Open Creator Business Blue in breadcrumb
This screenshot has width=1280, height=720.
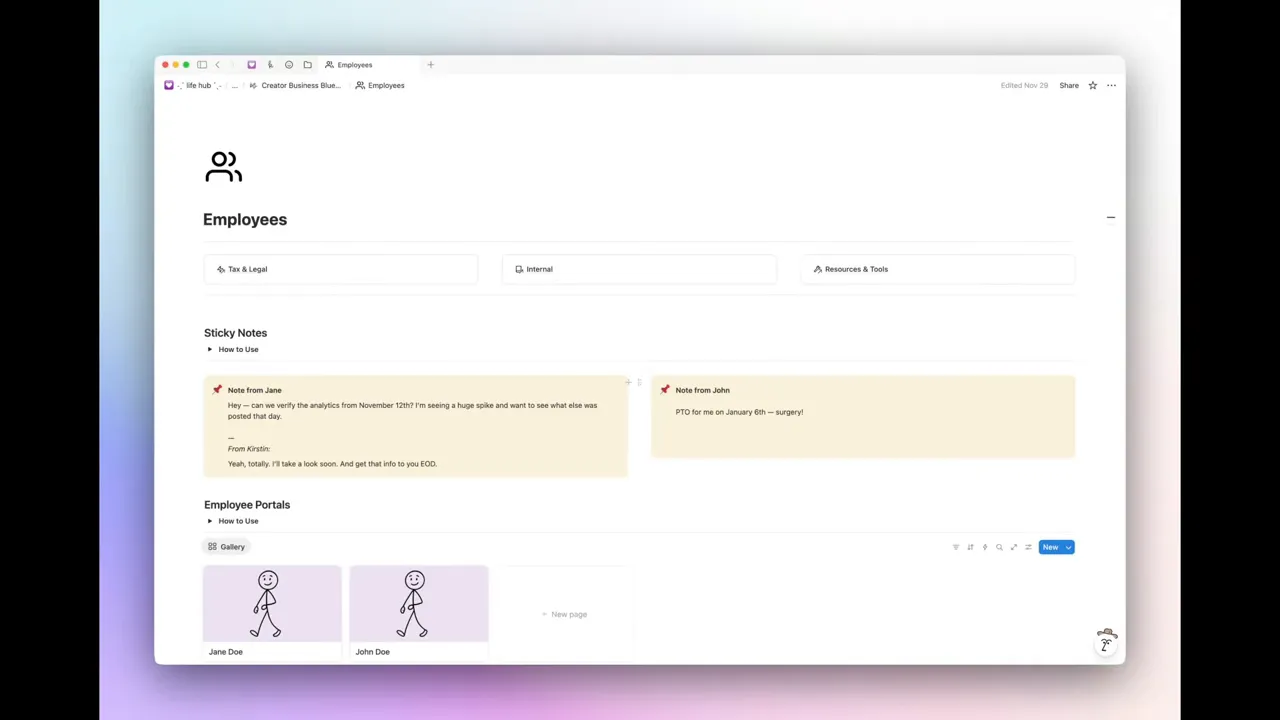click(x=299, y=85)
